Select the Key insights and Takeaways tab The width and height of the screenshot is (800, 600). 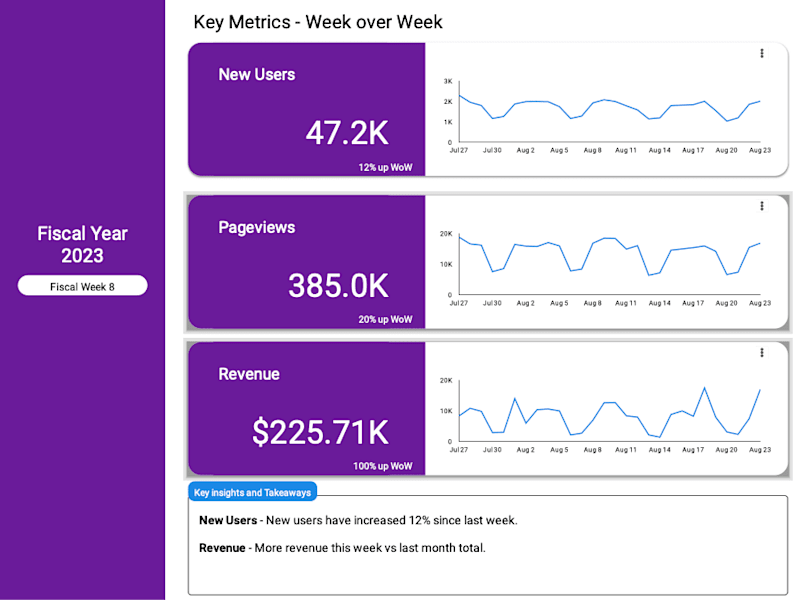(x=253, y=492)
